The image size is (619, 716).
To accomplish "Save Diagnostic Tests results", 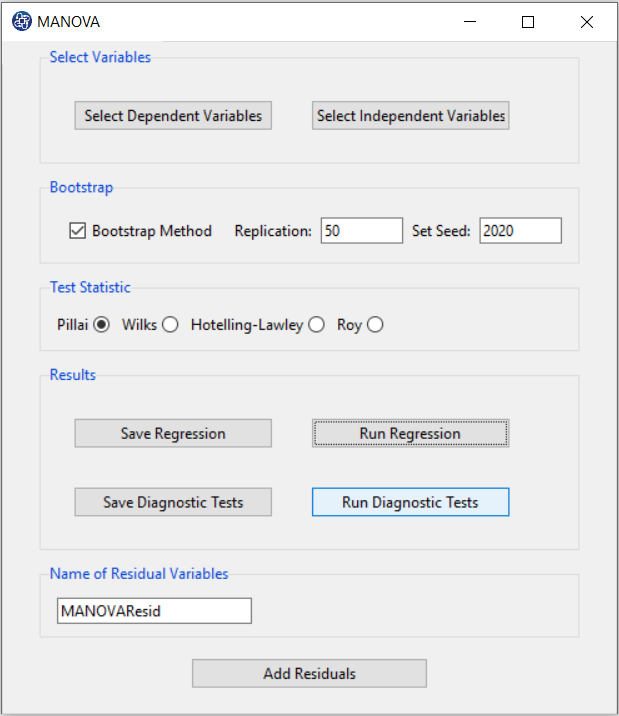I will pyautogui.click(x=173, y=502).
